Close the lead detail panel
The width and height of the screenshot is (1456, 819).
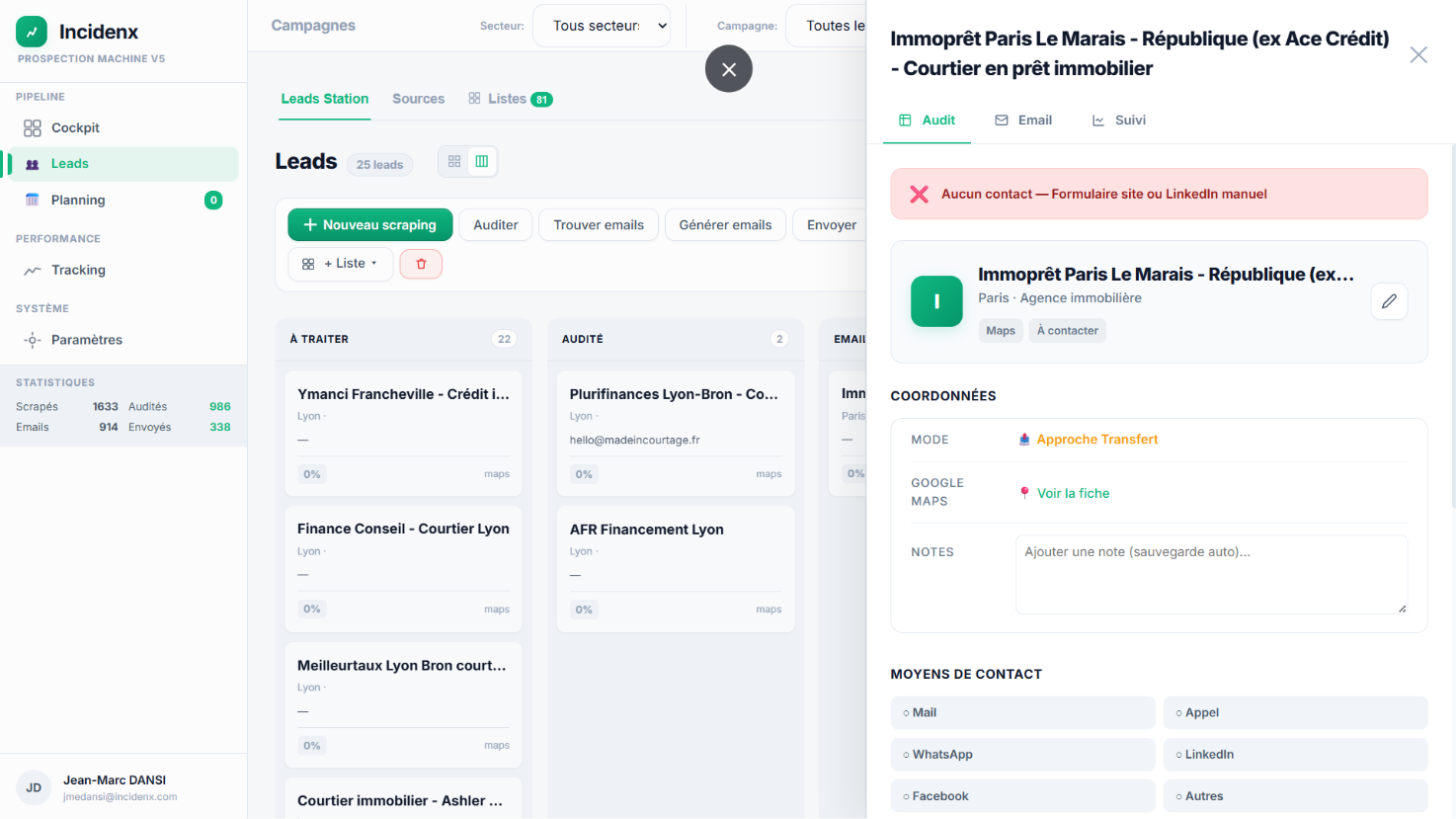(1418, 55)
